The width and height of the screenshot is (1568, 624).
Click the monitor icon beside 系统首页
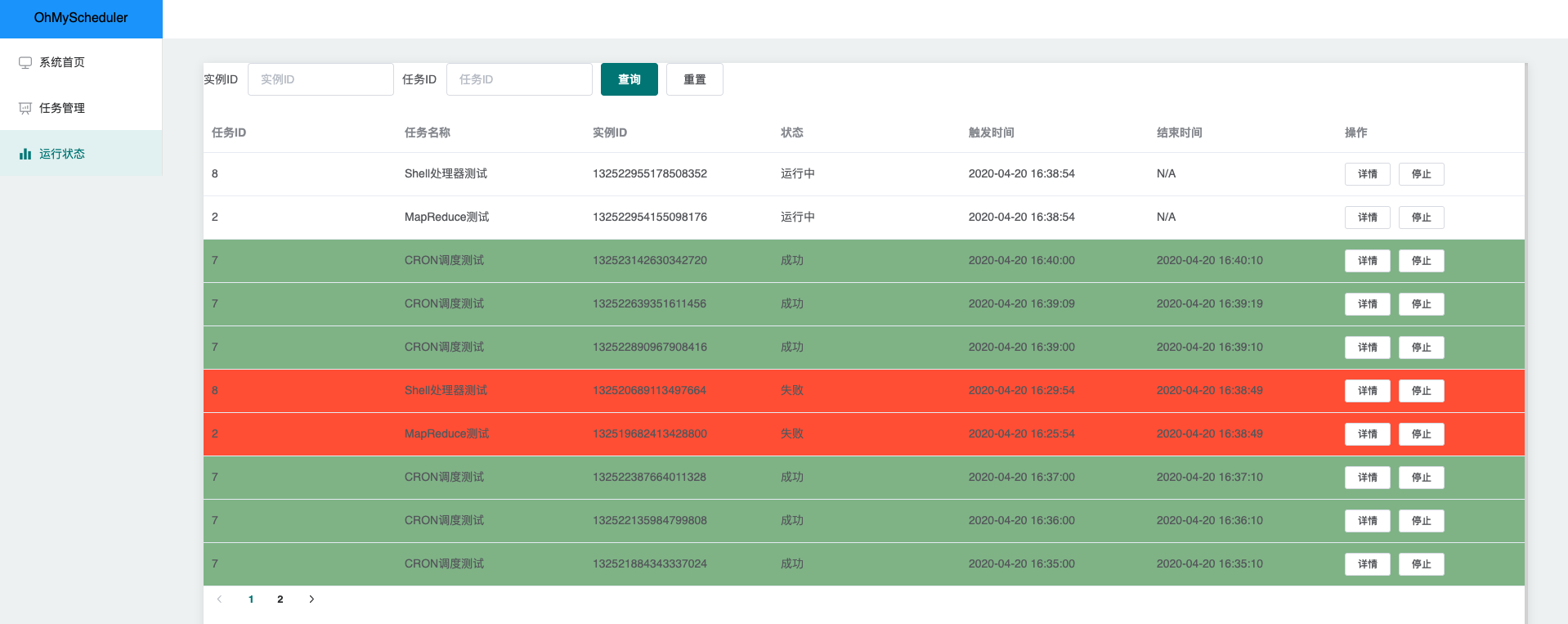pyautogui.click(x=25, y=62)
